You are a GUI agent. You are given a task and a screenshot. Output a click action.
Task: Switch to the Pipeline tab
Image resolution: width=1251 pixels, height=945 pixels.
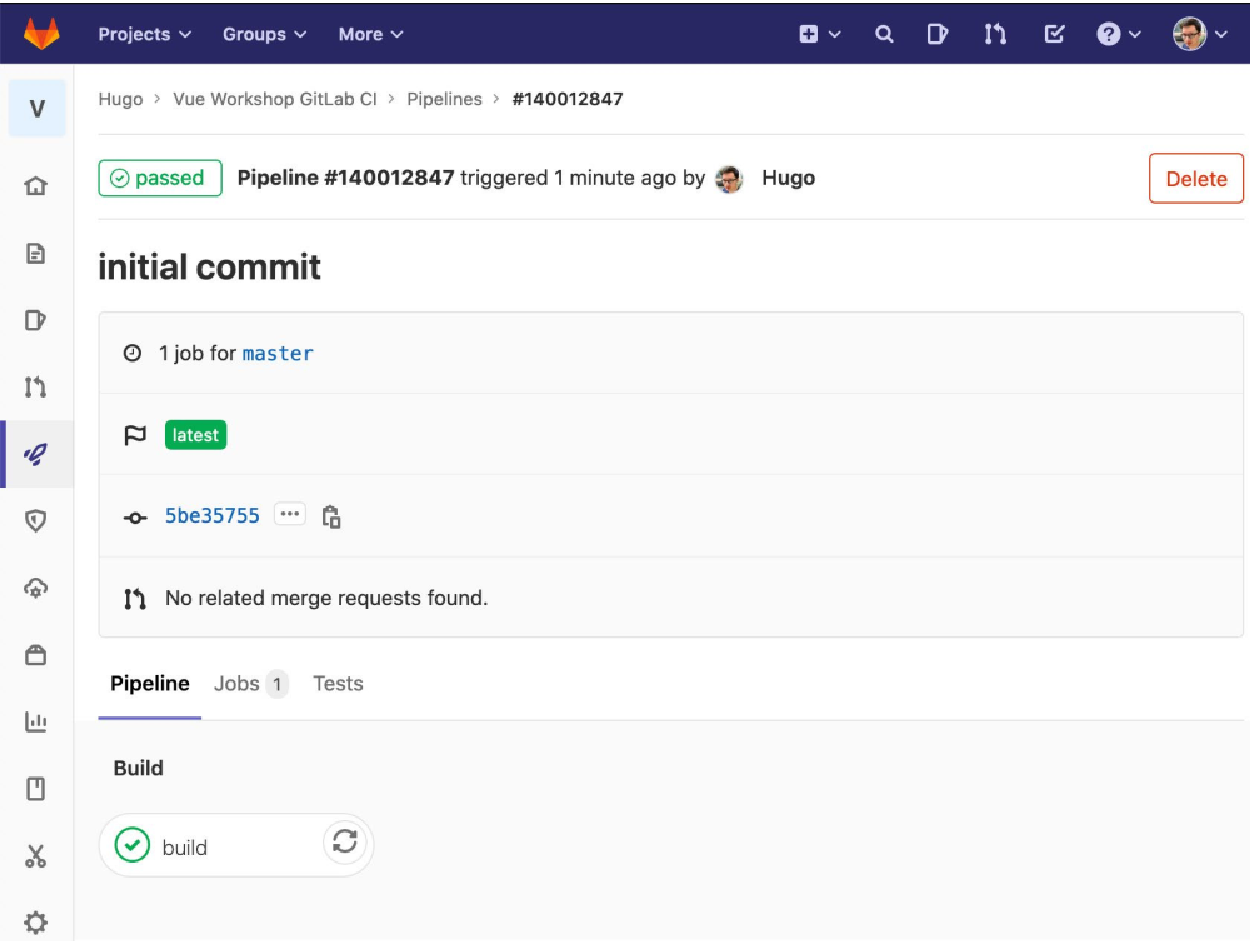tap(150, 684)
